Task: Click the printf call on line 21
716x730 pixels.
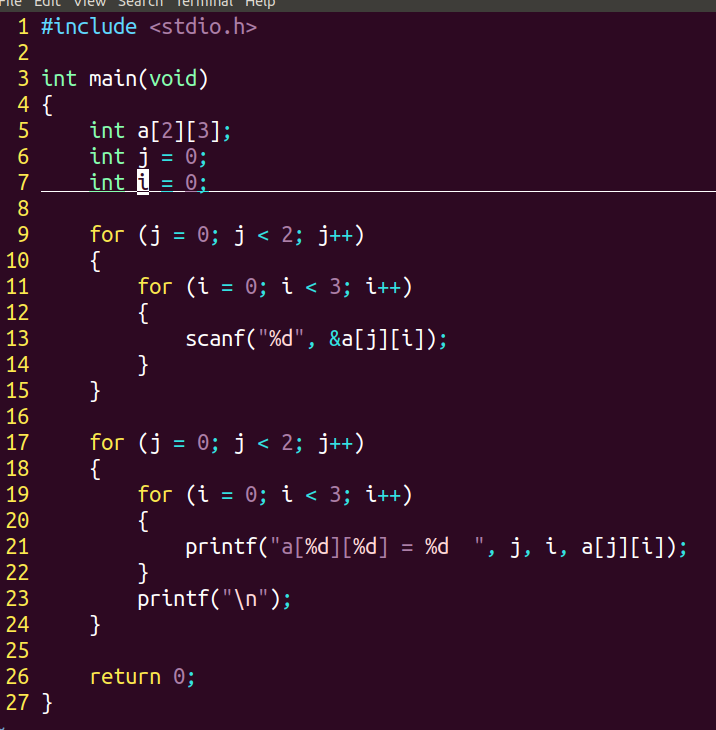Action: 436,547
